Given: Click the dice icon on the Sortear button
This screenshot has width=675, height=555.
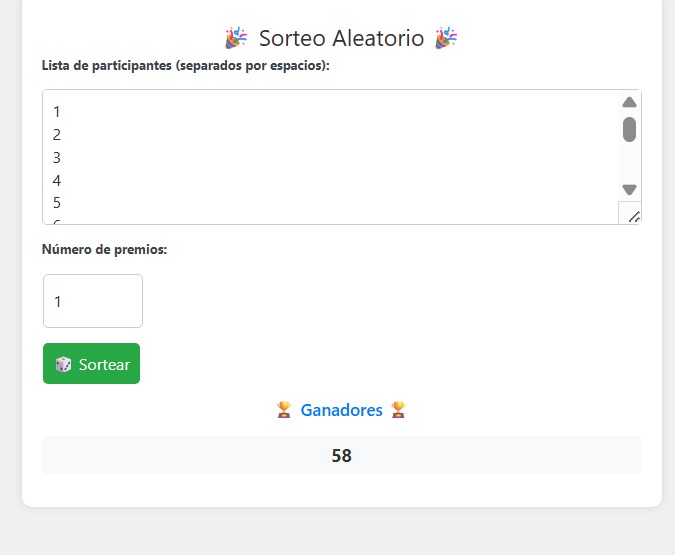Looking at the screenshot, I should [x=63, y=364].
